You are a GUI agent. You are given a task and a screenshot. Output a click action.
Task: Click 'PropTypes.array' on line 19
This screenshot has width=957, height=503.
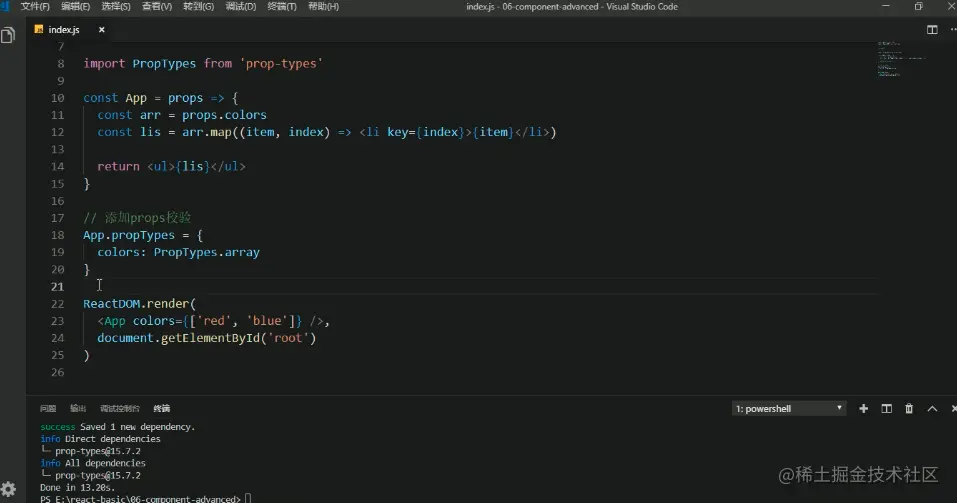[206, 252]
